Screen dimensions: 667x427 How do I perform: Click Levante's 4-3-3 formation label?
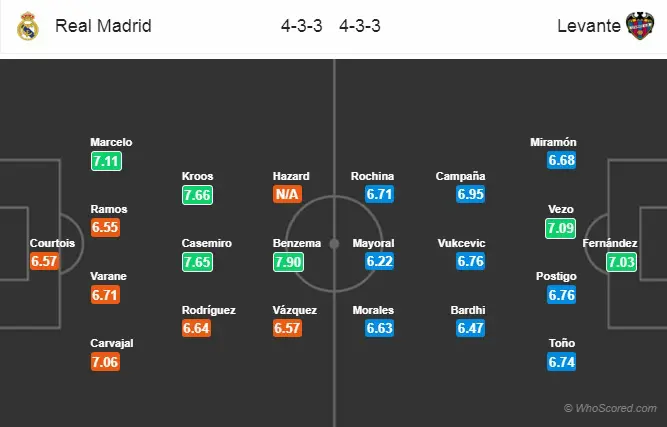coord(360,26)
